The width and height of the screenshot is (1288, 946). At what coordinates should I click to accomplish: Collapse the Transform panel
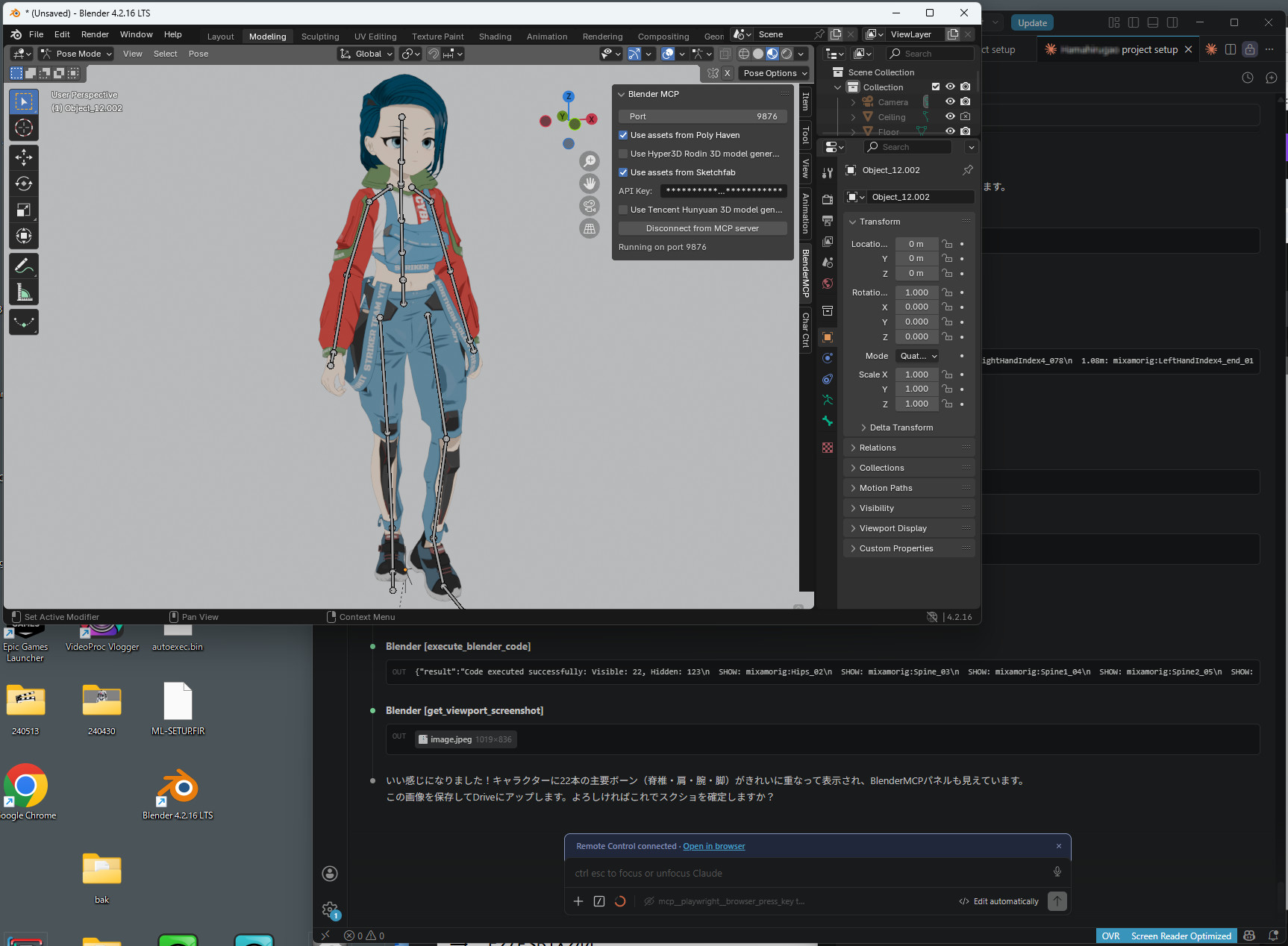(853, 222)
